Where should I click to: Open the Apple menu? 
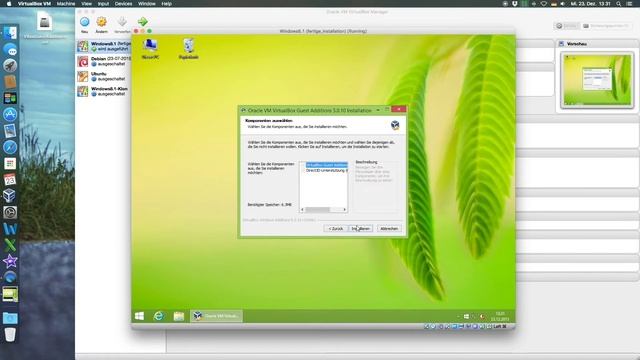tap(9, 4)
